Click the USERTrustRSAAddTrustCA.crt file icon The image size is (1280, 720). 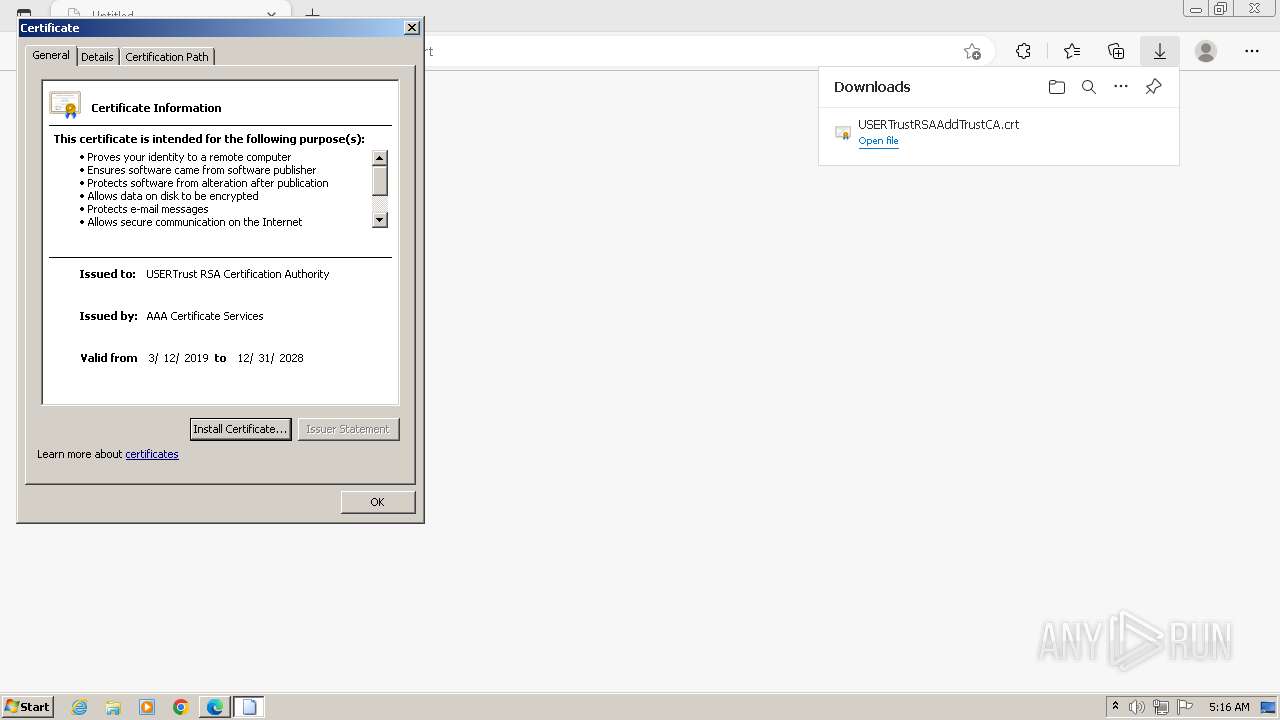(843, 132)
